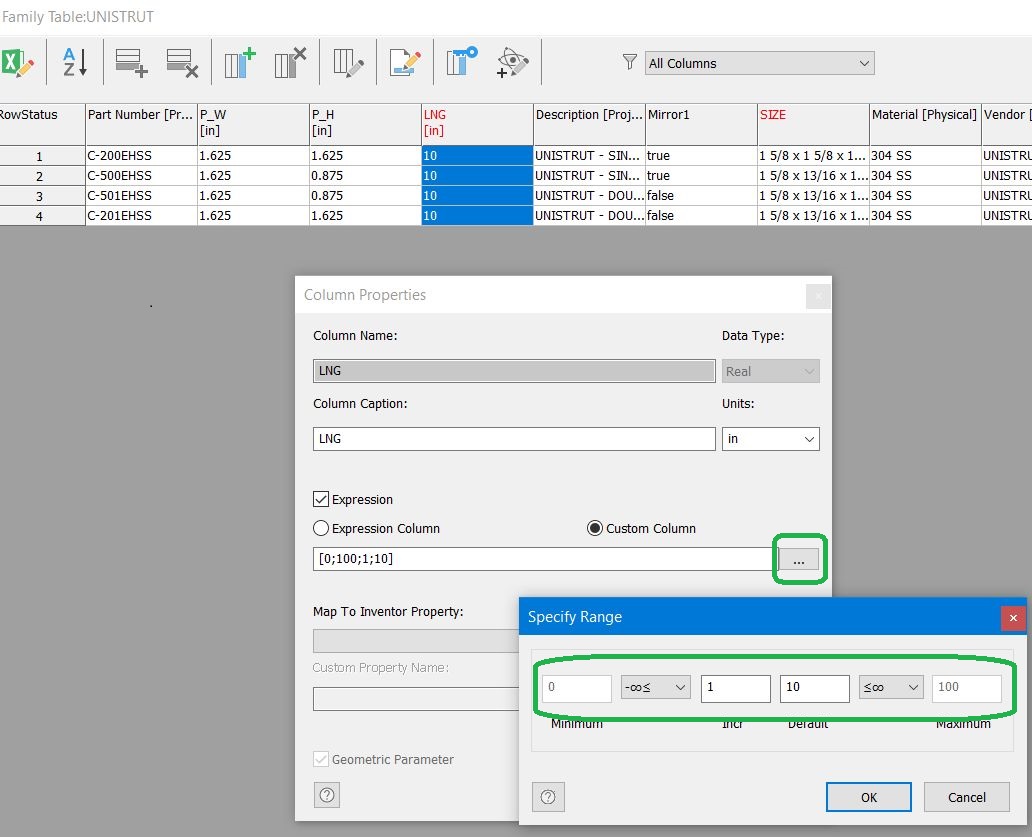Click the filter icon beside All Columns
Viewport: 1032px width, 837px height.
629,62
